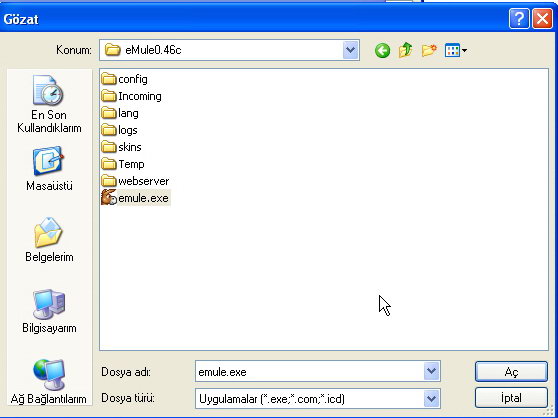The height and width of the screenshot is (418, 558).
Task: Expand the Konum location dropdown
Action: [351, 50]
